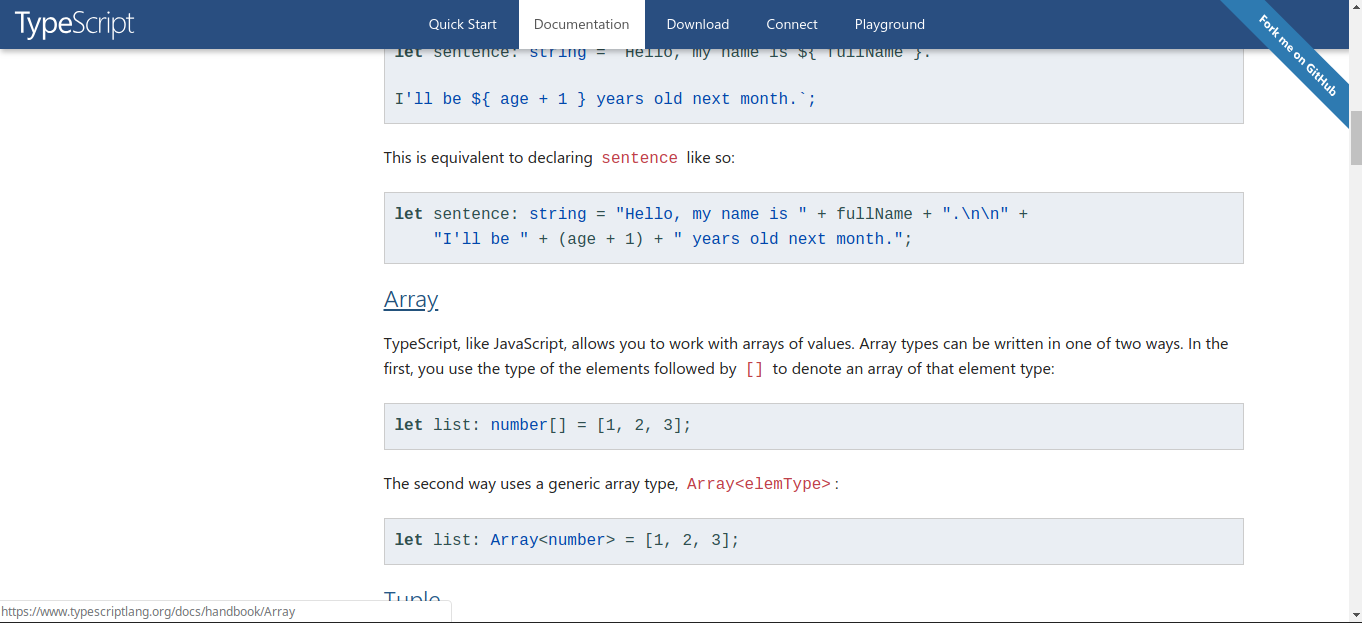Go to the Download page

coord(698,24)
